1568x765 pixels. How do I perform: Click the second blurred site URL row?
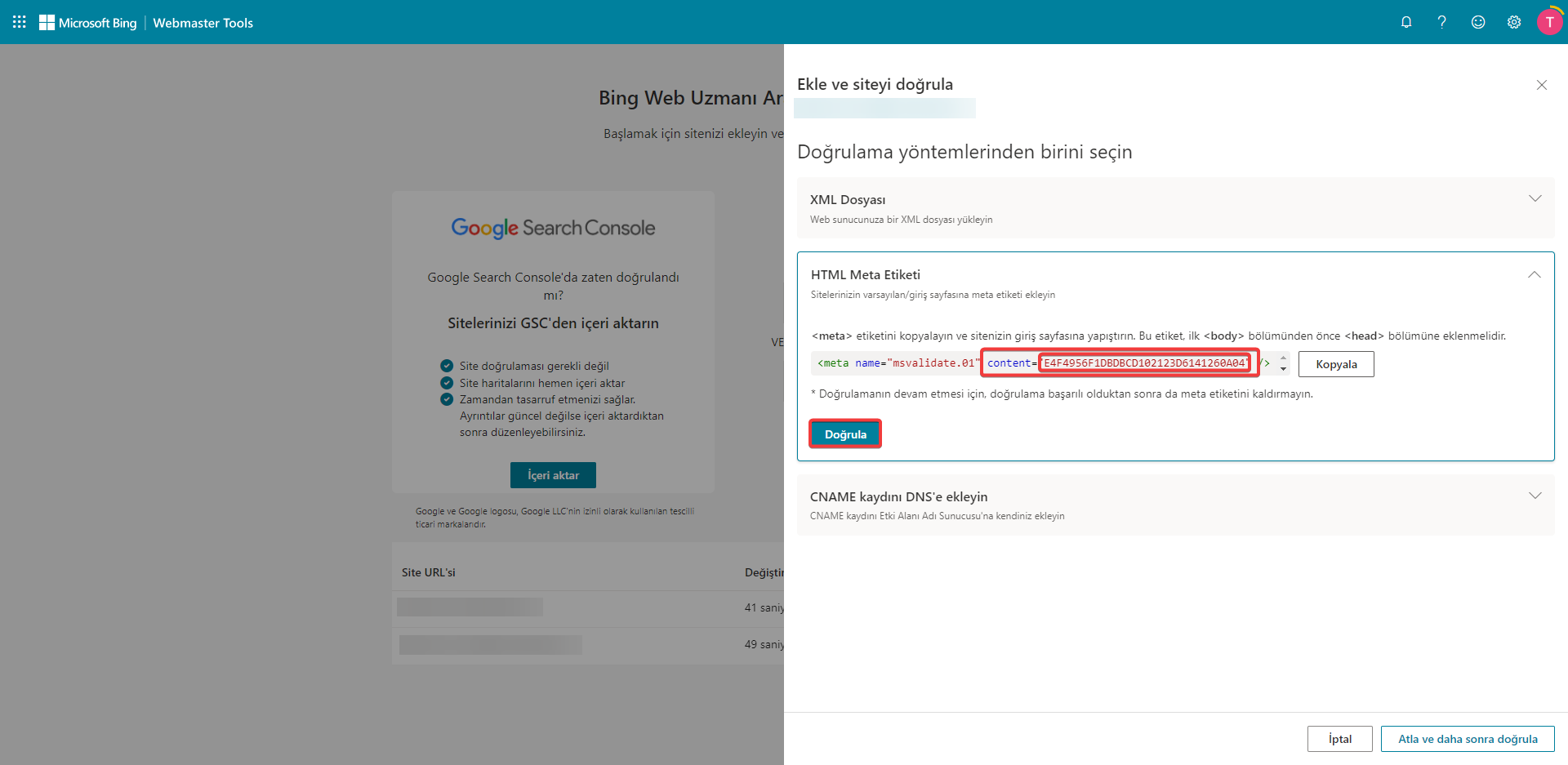tap(491, 645)
